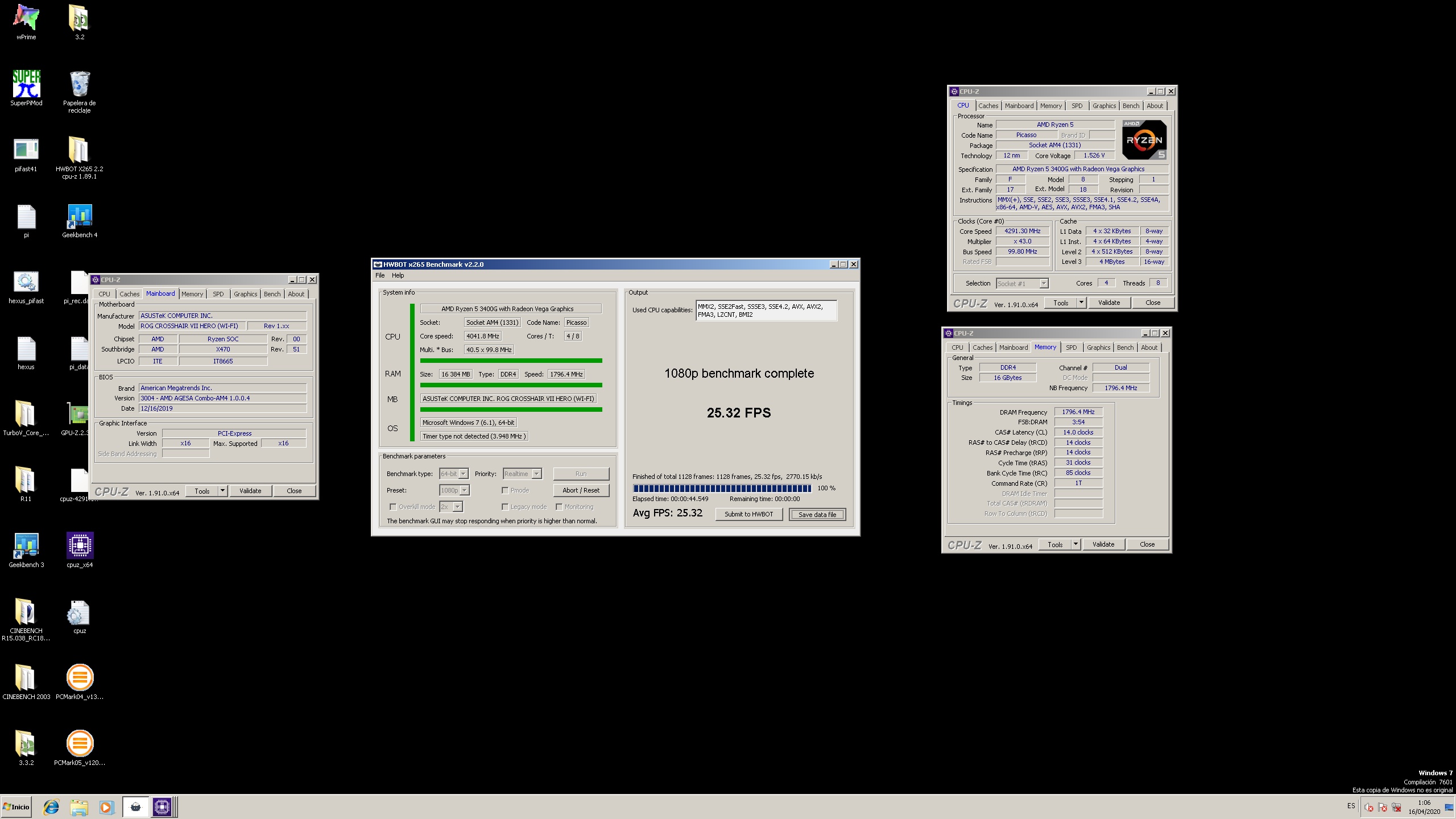Click Submit to HWBOT button
The image size is (1456, 819).
coord(748,514)
